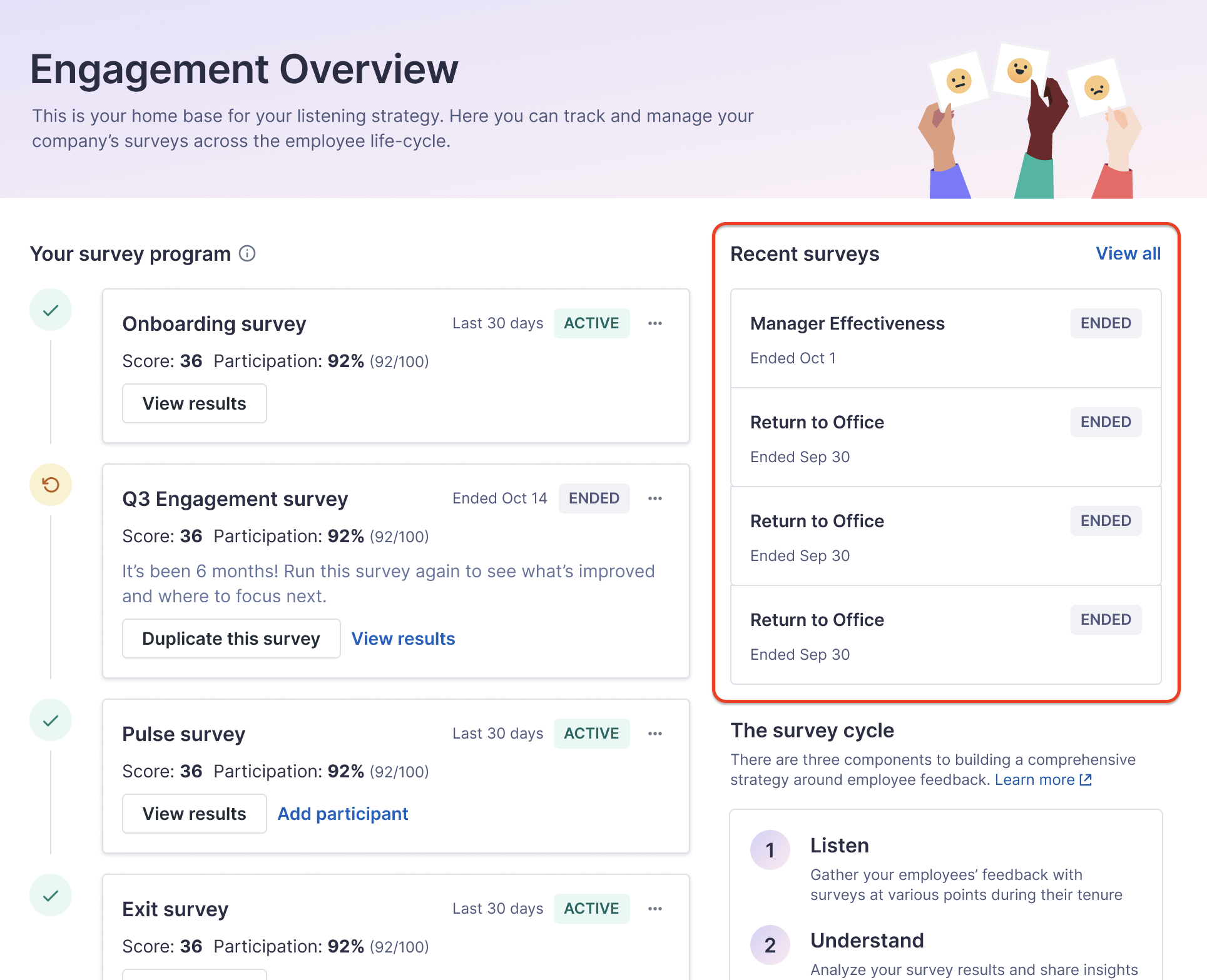Click the hands holding emoji cards illustration
1207x980 pixels.
coord(1030,121)
